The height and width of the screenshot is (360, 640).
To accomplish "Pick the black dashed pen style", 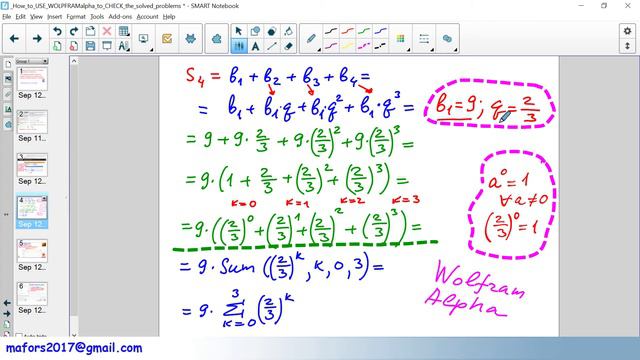I will (380, 46).
